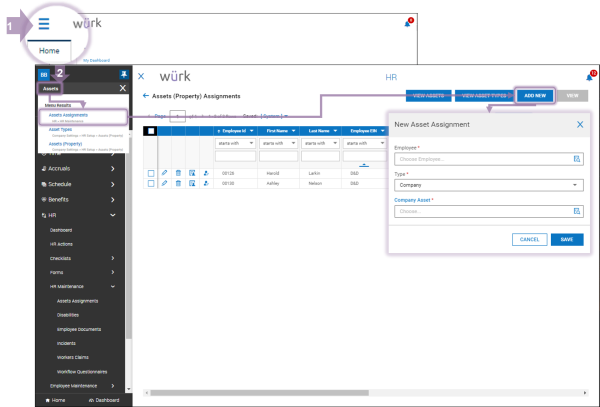The image size is (600, 407).
Task: Click the VIEW ASSET TYPES button
Action: click(484, 96)
